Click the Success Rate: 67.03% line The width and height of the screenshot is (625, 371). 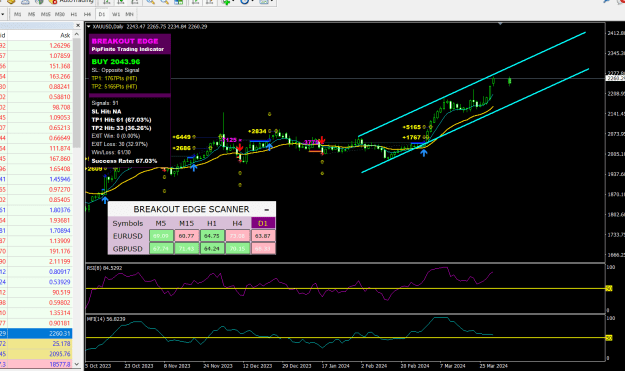coord(124,161)
